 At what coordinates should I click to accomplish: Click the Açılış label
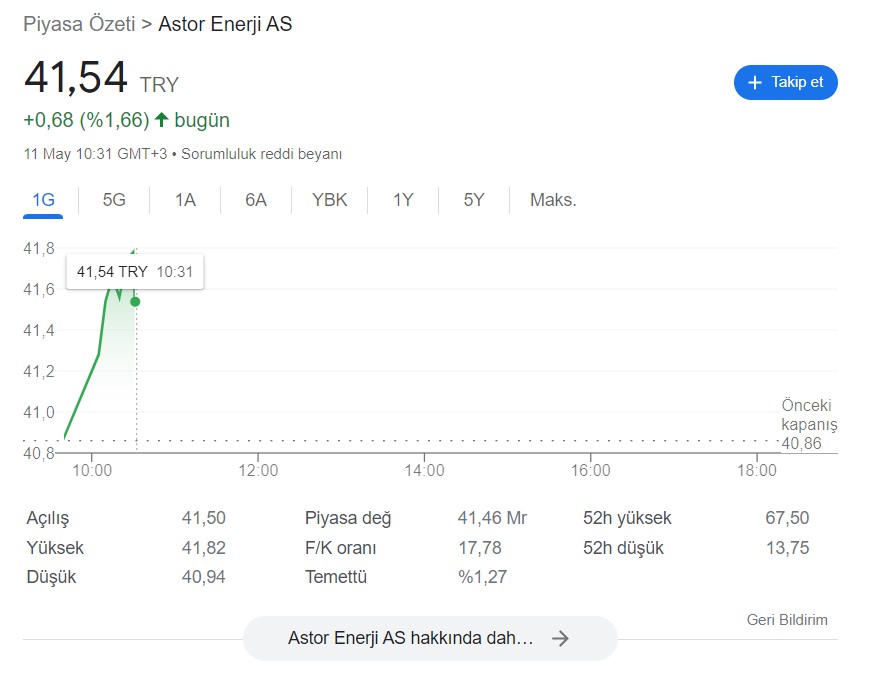(x=48, y=518)
